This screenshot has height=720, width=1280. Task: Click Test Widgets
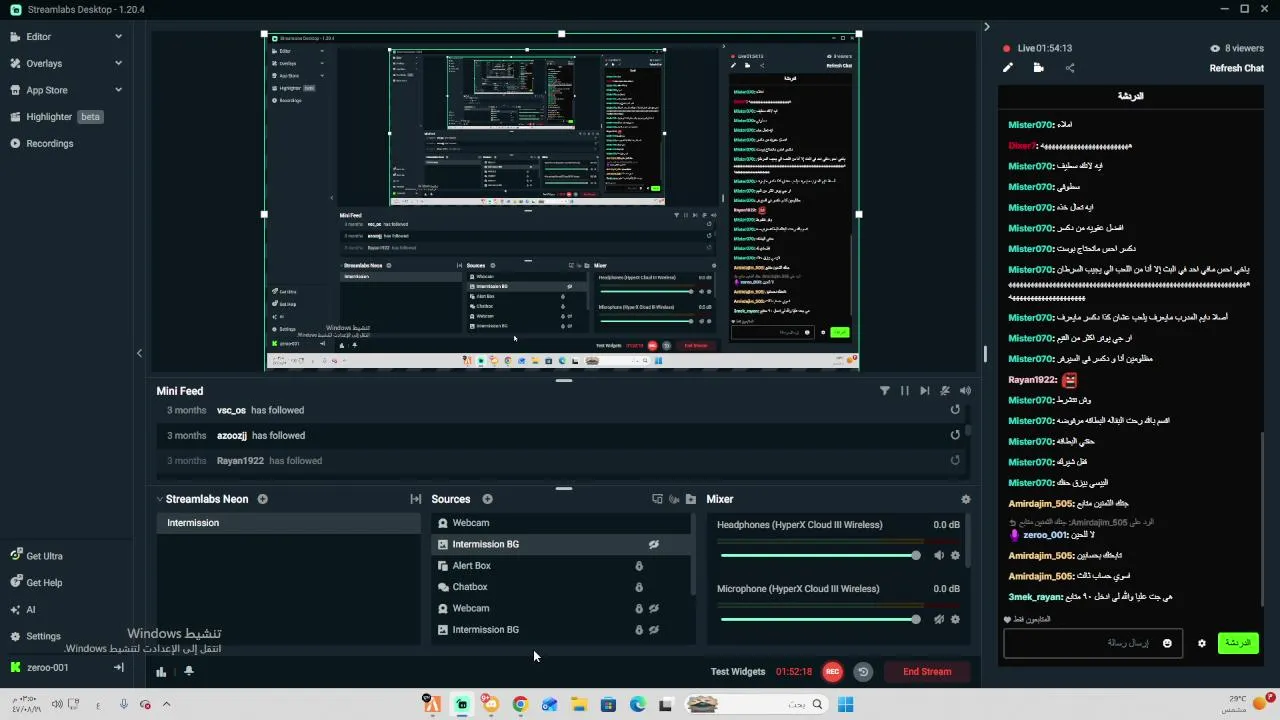click(738, 672)
